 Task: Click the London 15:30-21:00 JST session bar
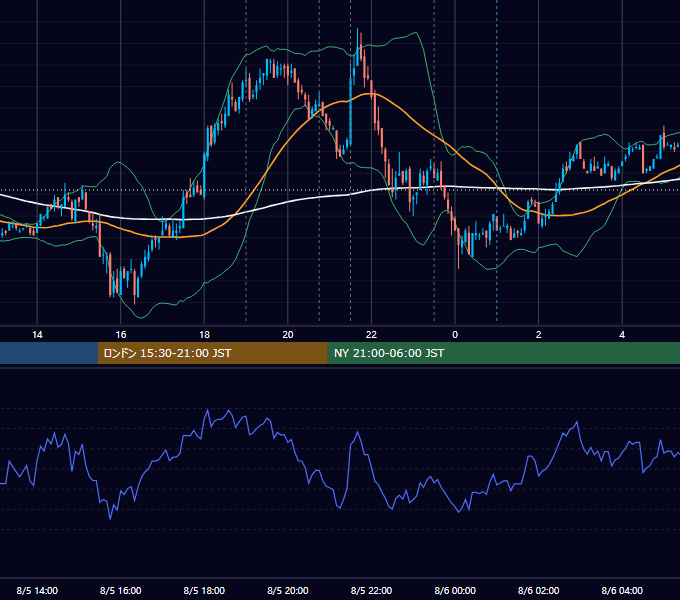click(212, 353)
